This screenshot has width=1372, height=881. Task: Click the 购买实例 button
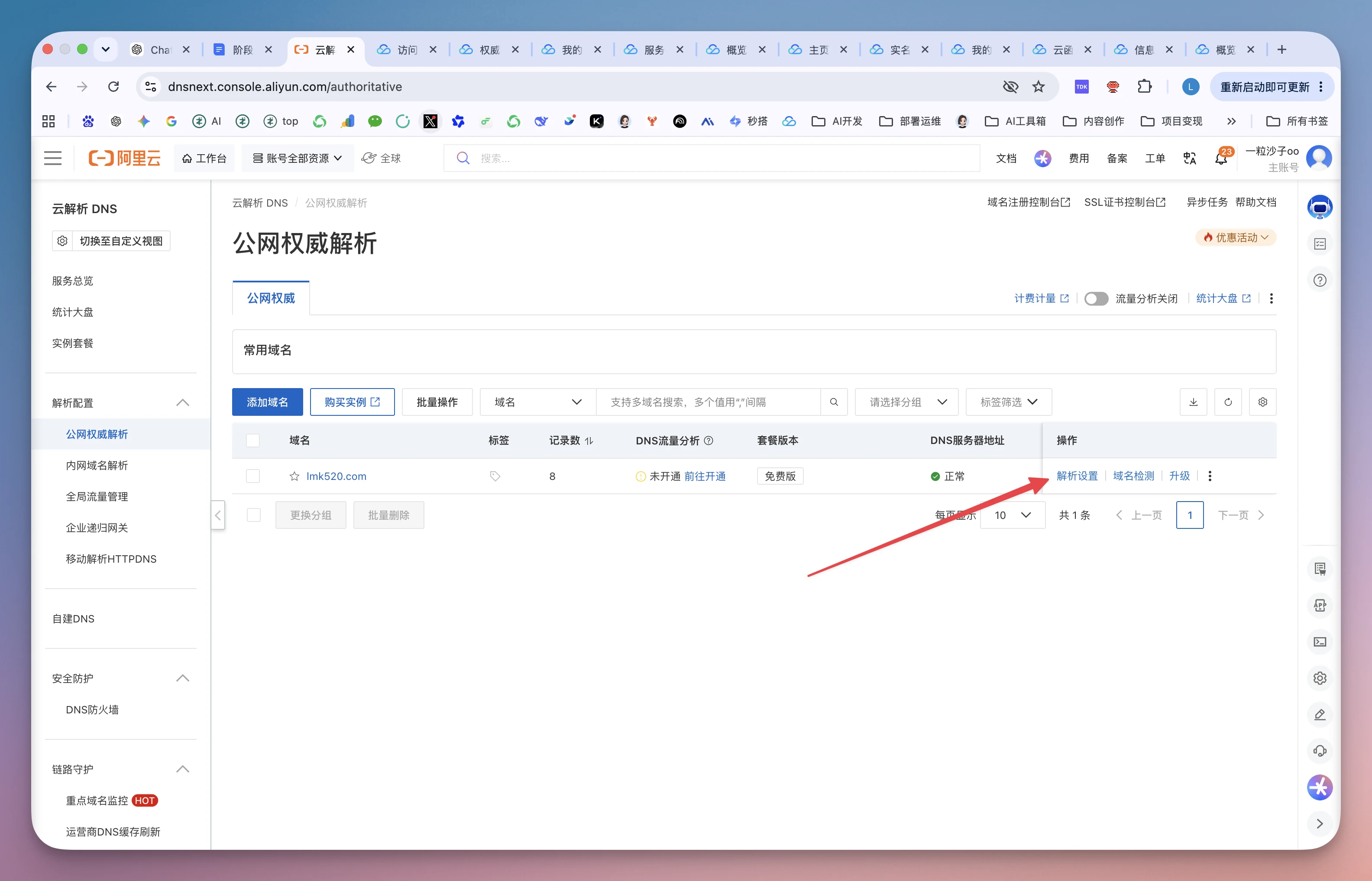(352, 402)
